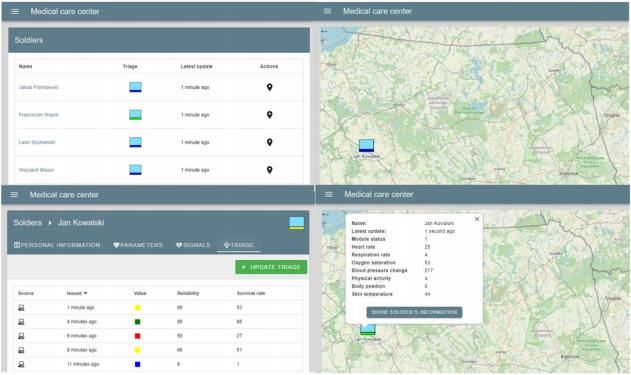This screenshot has height=375, width=631.
Task: Click green value swatch in 4 minutes ago row
Action: (x=137, y=322)
